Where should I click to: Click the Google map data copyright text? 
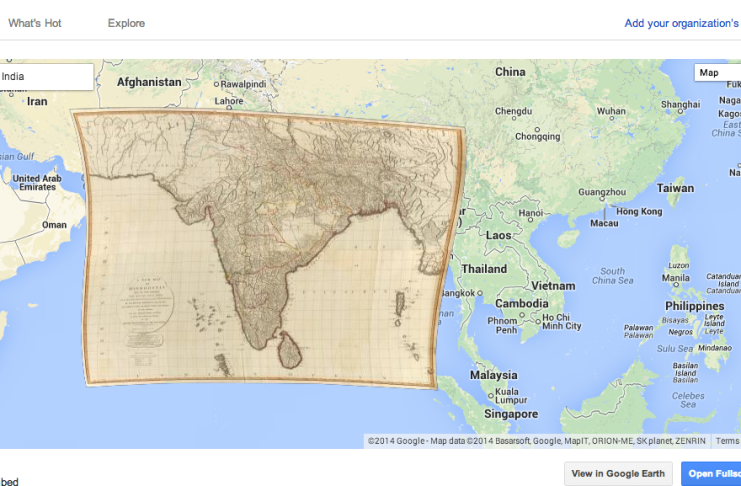click(x=536, y=441)
